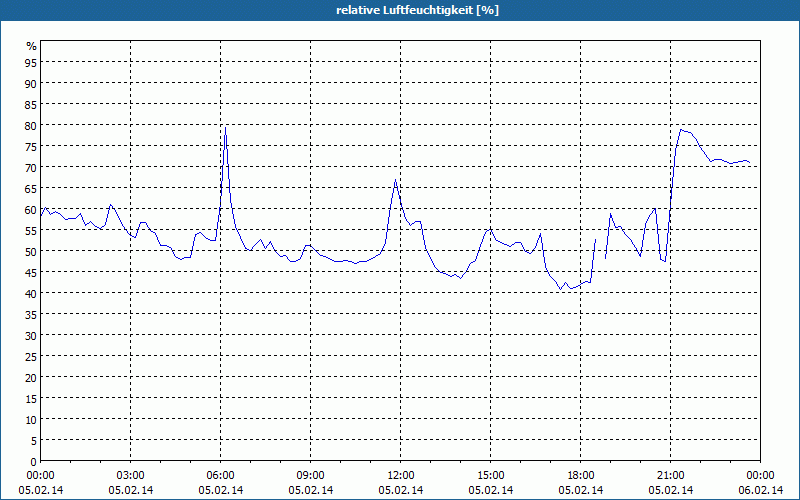Select the '15' y-axis value label
Screen dimensions: 800x500
click(x=31, y=398)
